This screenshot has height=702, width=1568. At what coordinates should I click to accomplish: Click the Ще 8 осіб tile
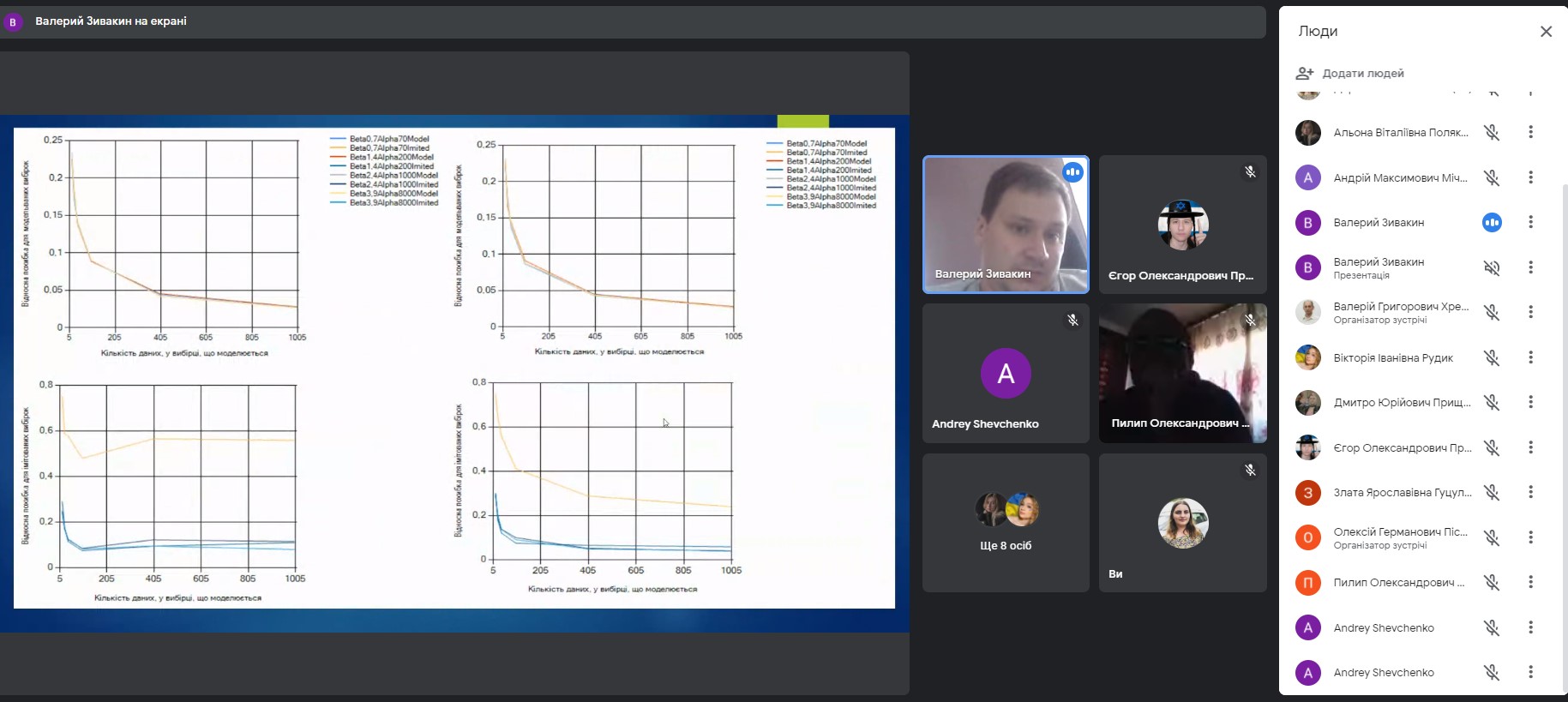coord(1006,523)
